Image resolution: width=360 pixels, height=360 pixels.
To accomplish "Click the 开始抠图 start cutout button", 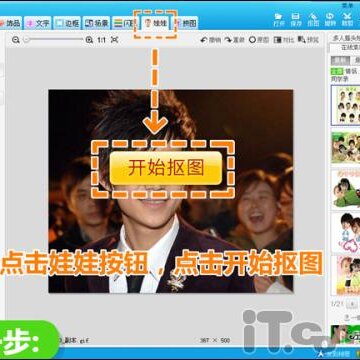I will [166, 168].
